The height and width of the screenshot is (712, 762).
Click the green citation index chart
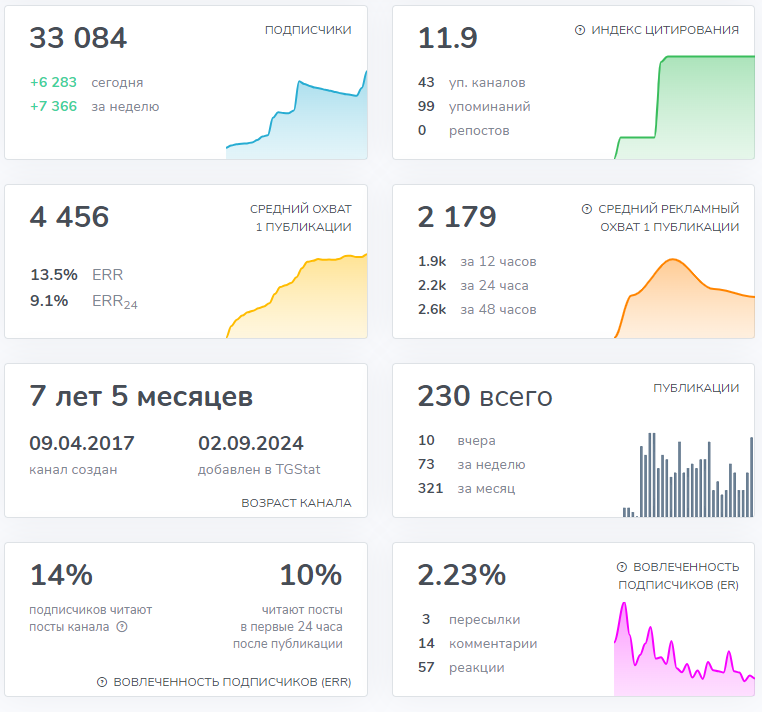click(x=685, y=108)
